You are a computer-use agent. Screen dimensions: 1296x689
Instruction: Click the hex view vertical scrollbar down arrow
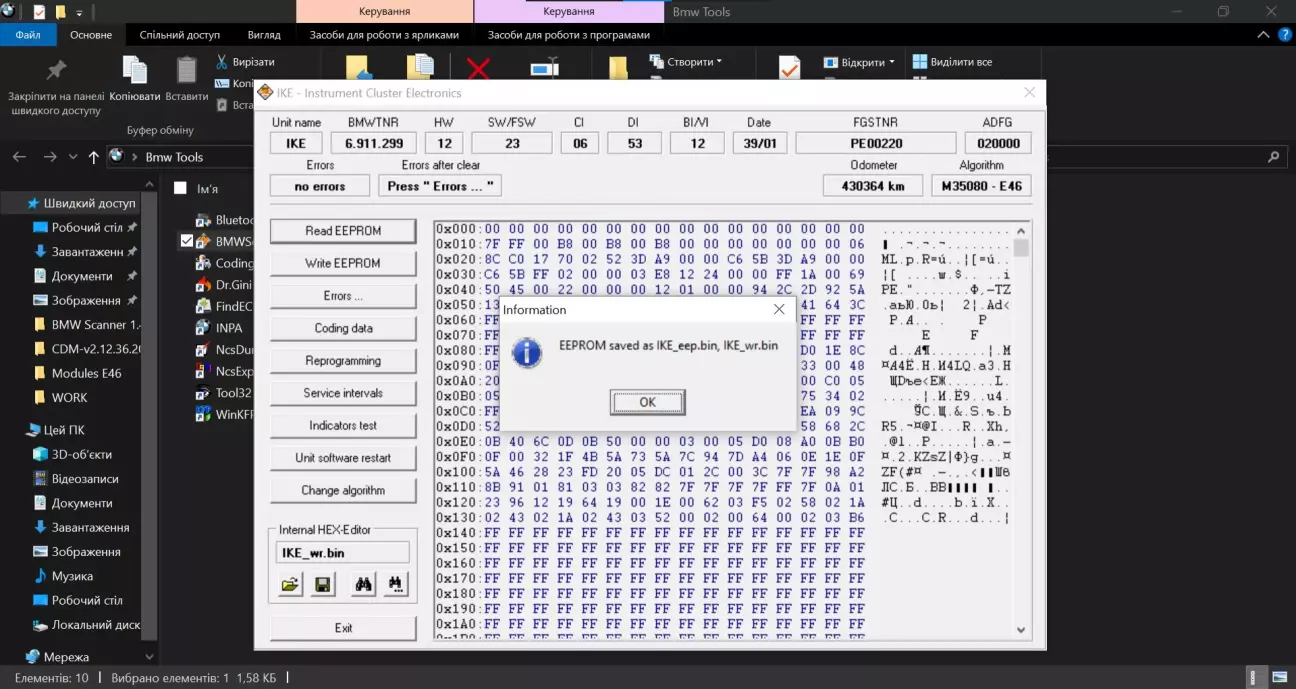(x=1021, y=630)
